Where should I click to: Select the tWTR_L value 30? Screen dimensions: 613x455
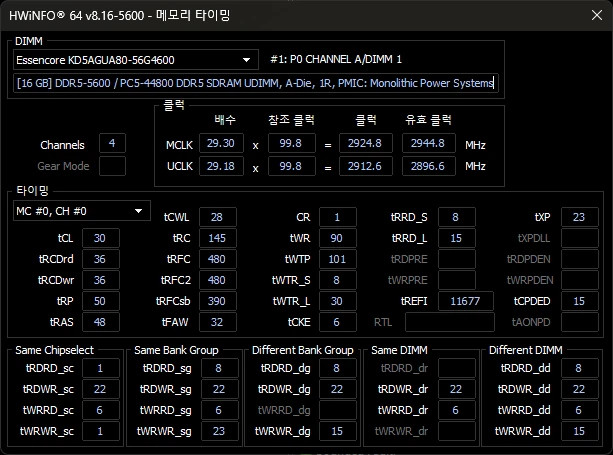[338, 301]
